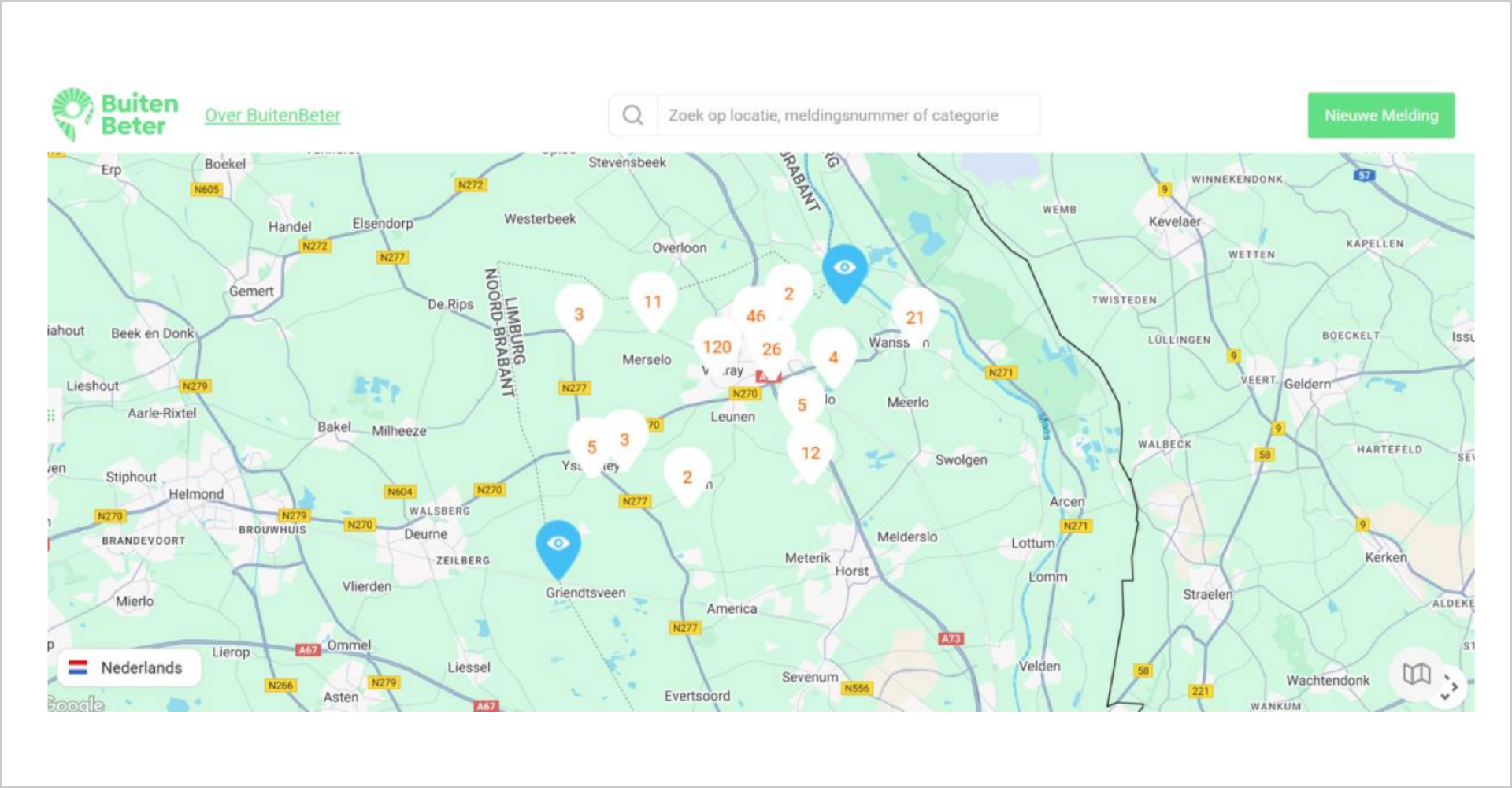The width and height of the screenshot is (1512, 788).
Task: Open the Over BuitenBeter link
Action: [x=273, y=115]
